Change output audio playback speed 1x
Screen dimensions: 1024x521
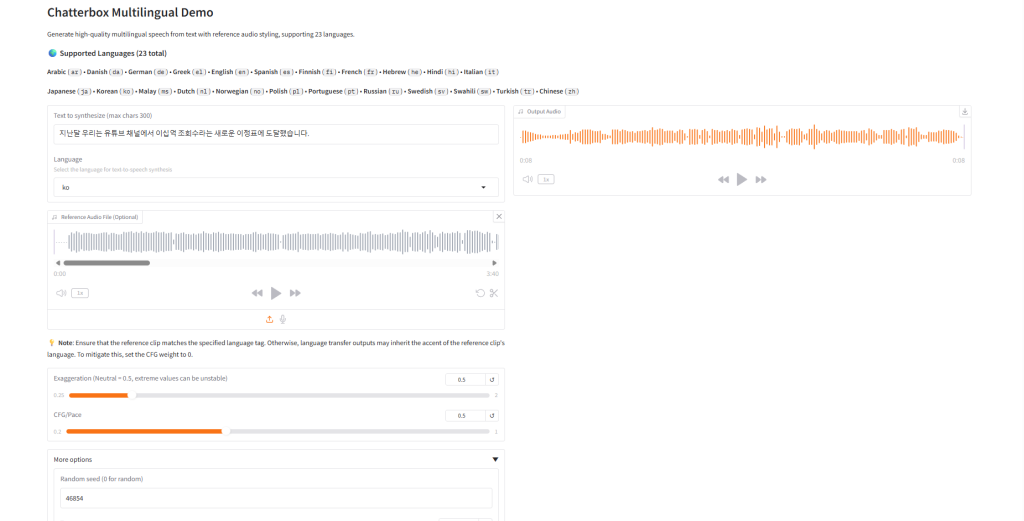[546, 179]
